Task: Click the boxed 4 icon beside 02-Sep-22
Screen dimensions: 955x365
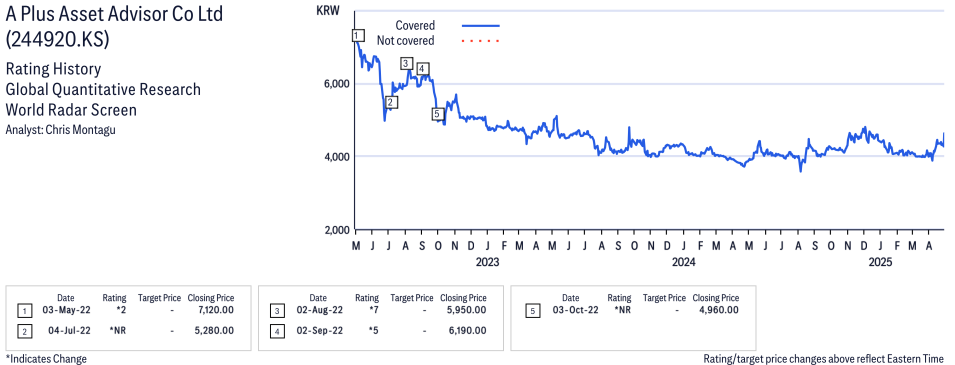Action: coord(277,332)
